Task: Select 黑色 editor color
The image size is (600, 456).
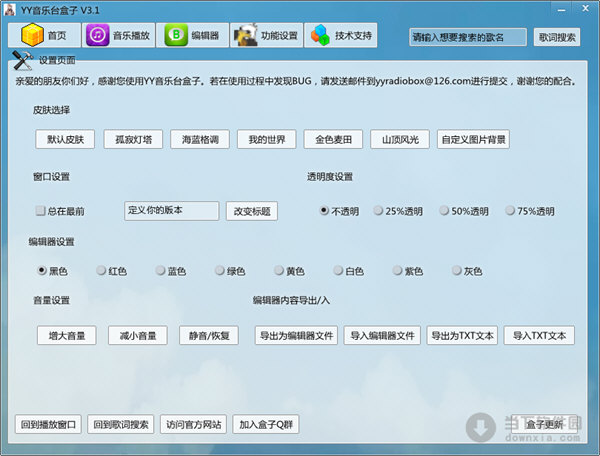Action: click(52, 271)
